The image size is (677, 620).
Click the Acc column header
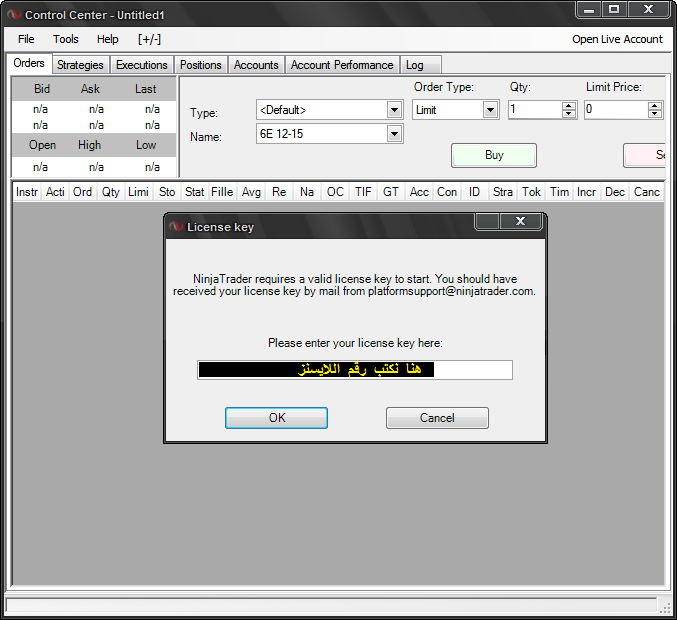tap(419, 192)
